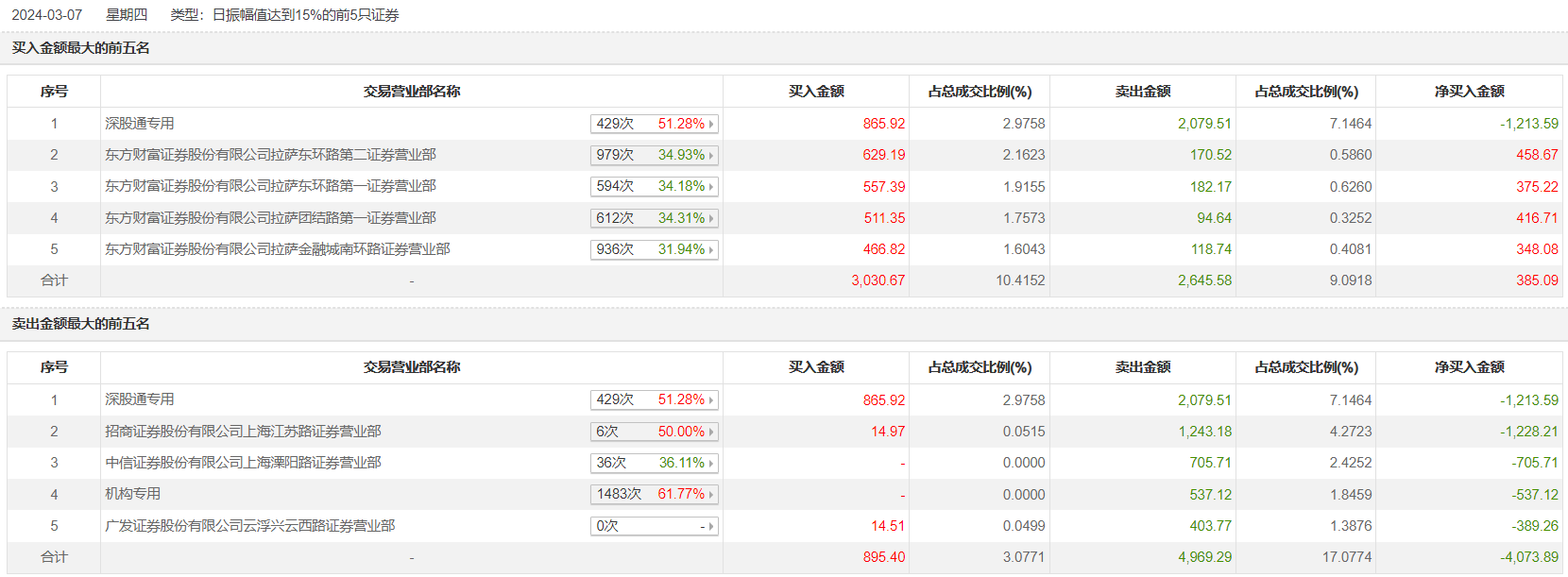Image resolution: width=1568 pixels, height=577 pixels.
Task: Click the arrow icon beside 36次 36.11%
Action: [x=711, y=463]
